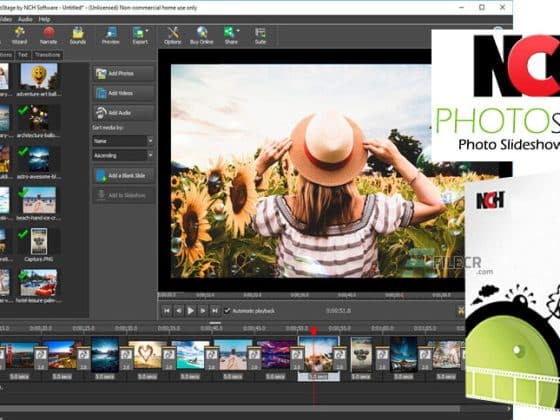
Task: Select the purple abstract slide on the timeline
Action: (276, 355)
